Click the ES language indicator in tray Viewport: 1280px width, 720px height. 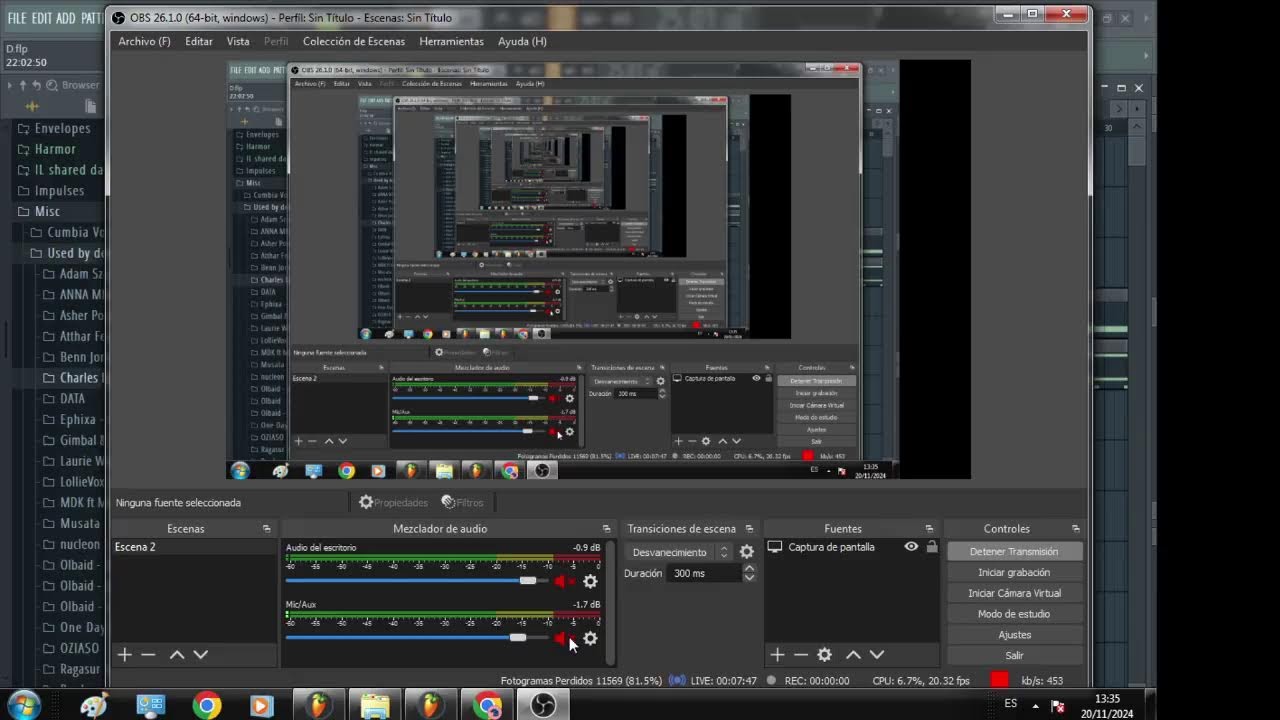[1011, 704]
